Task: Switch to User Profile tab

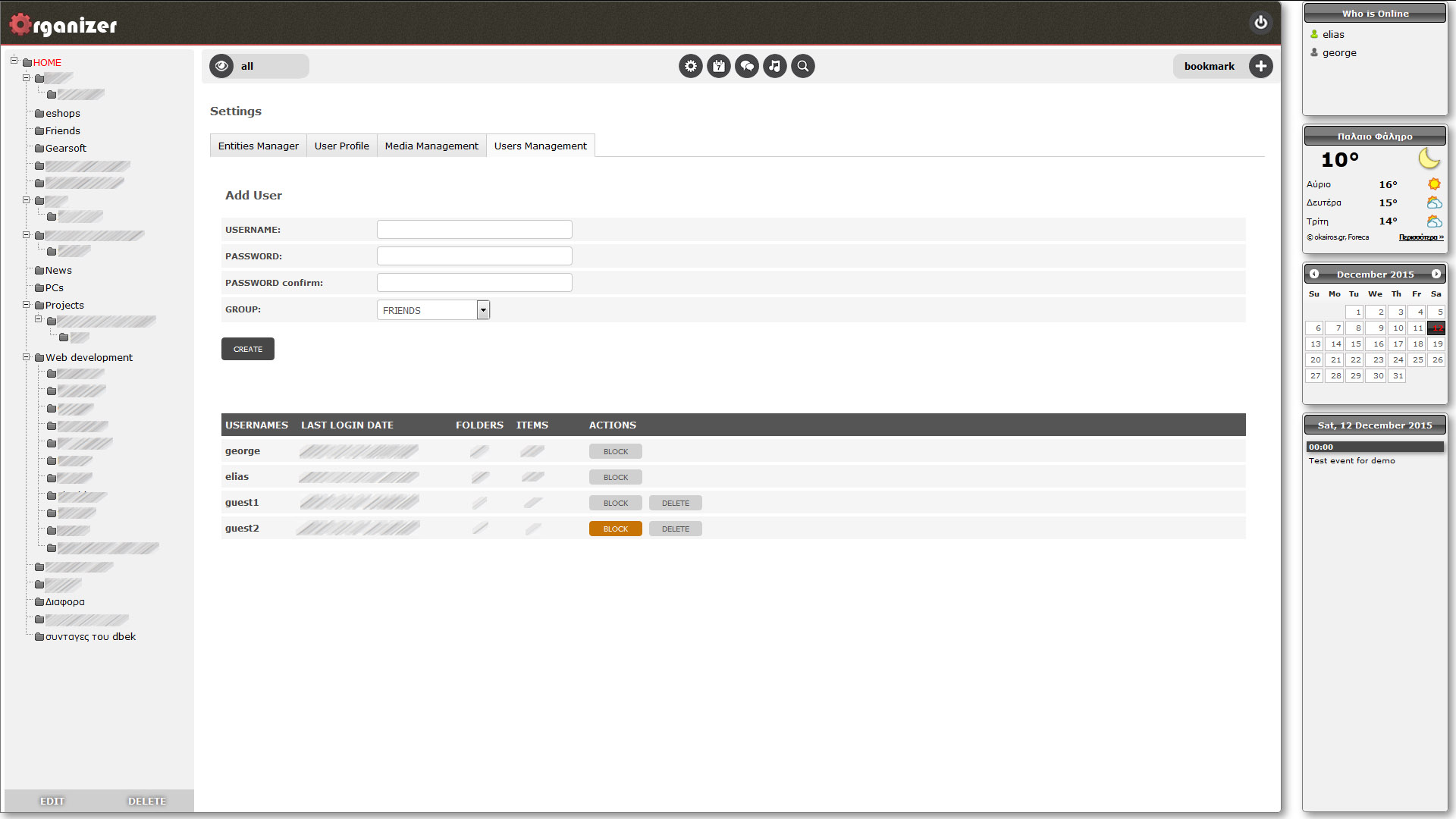Action: pyautogui.click(x=341, y=146)
